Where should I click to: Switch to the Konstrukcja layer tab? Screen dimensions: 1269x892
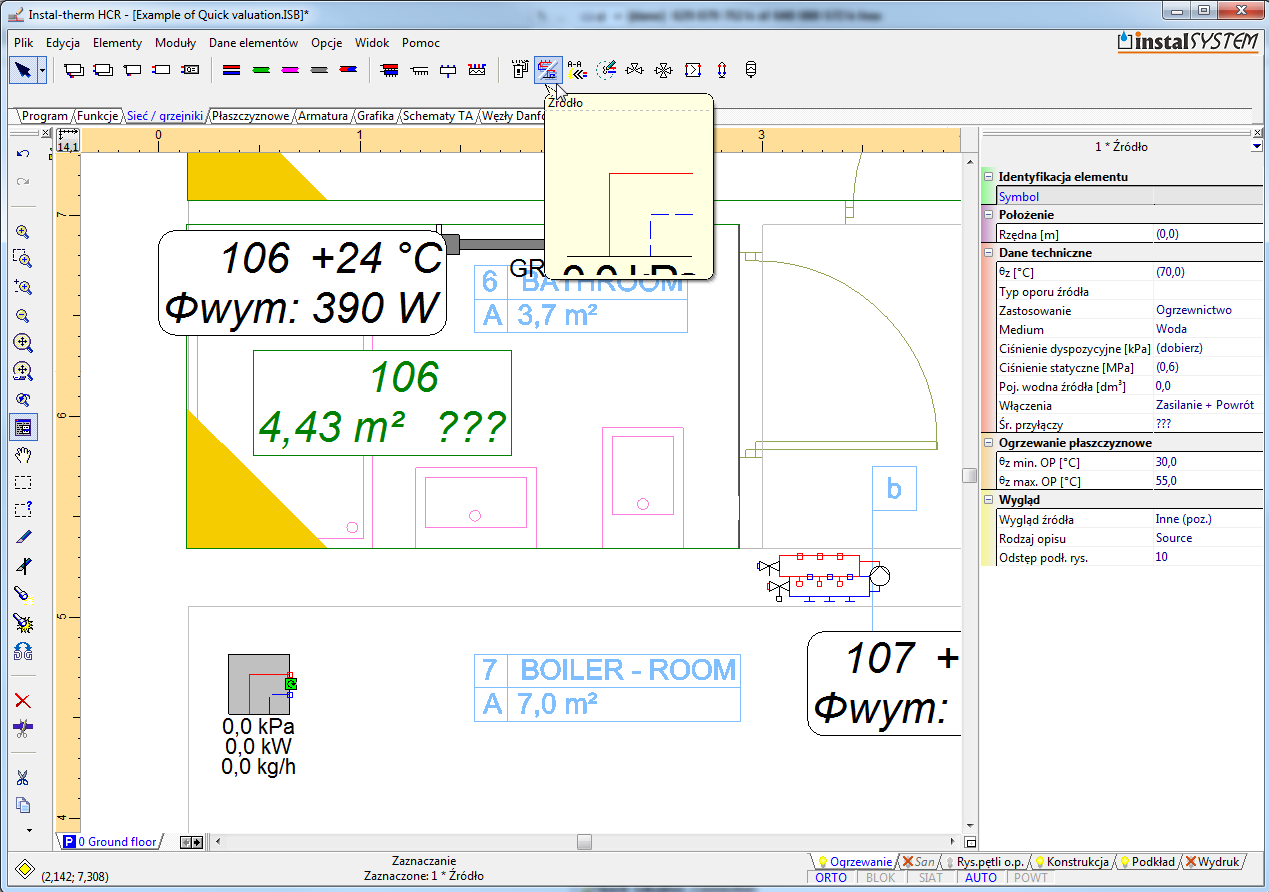click(x=1076, y=861)
